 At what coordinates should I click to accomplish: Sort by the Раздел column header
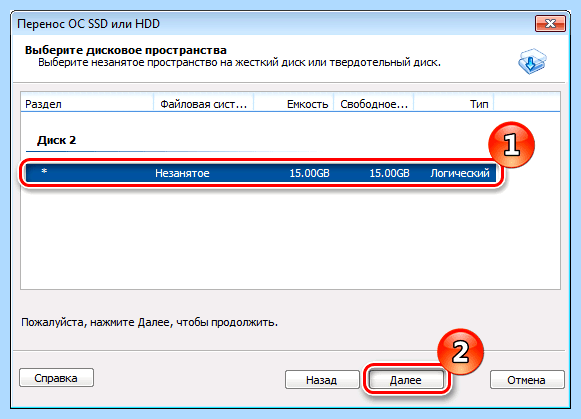point(87,104)
